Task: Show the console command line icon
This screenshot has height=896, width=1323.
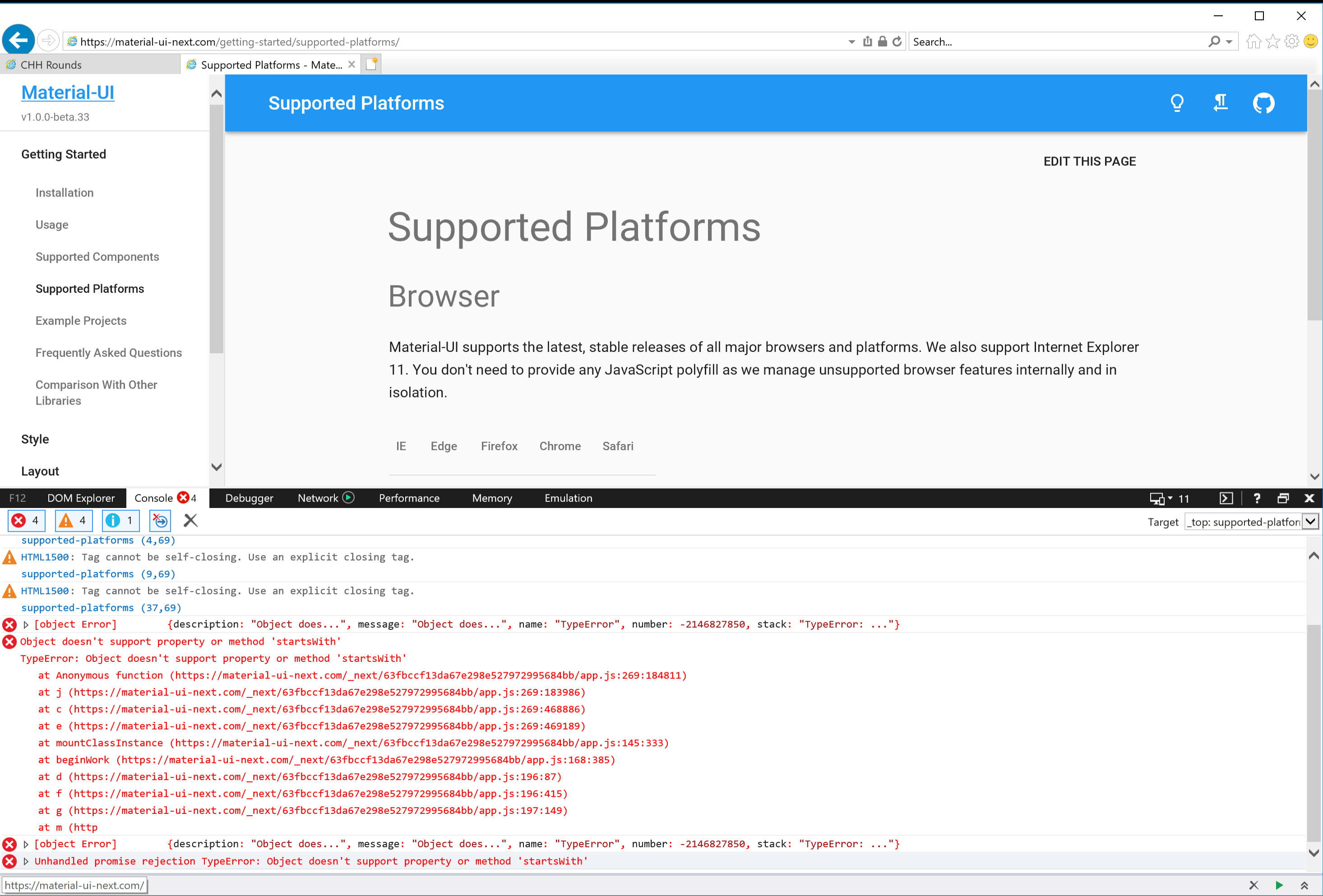Action: point(1226,498)
